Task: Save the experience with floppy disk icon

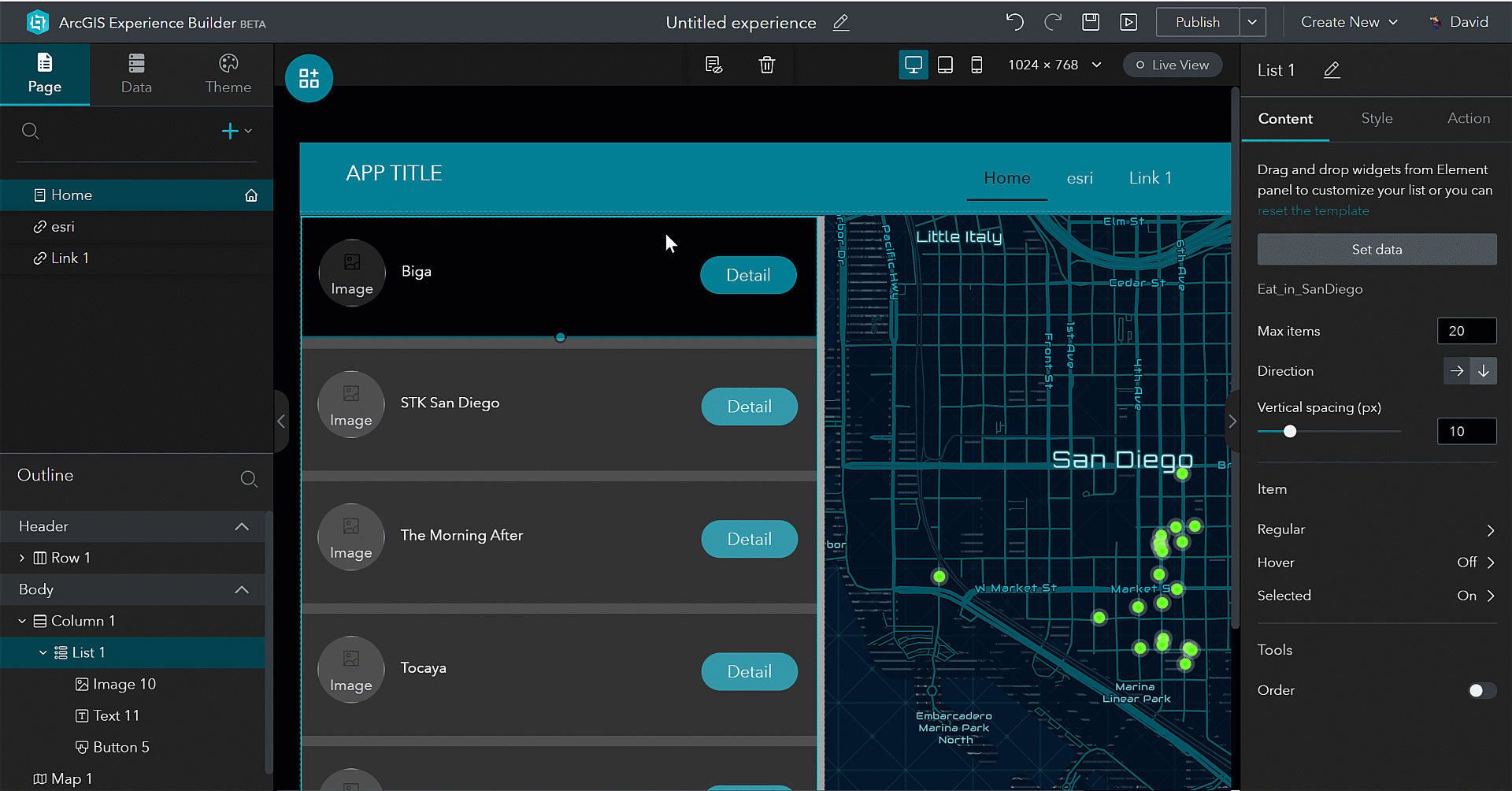Action: coord(1091,22)
